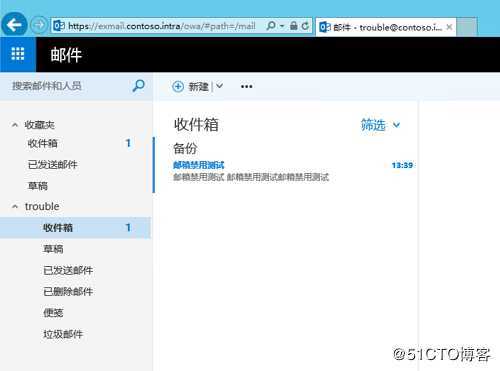Screen dimensions: 500x371
Task: Collapse the 收藏夹 favorites section
Action: [x=15, y=125]
